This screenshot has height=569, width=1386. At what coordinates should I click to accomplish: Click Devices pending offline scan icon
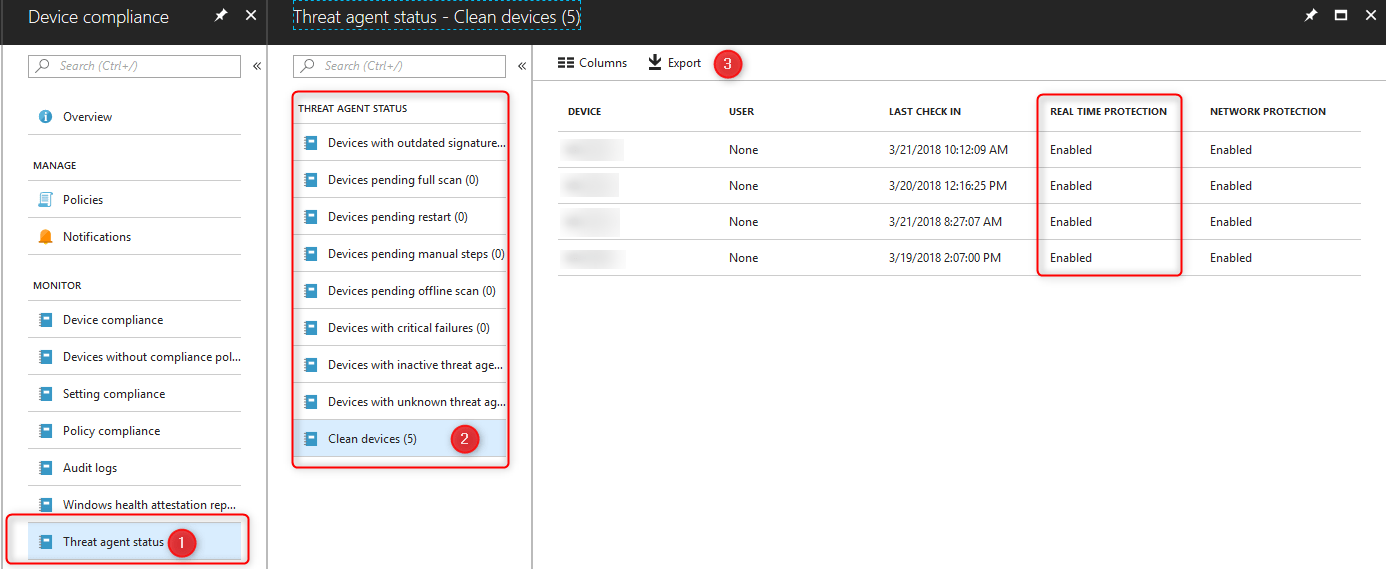(x=310, y=291)
